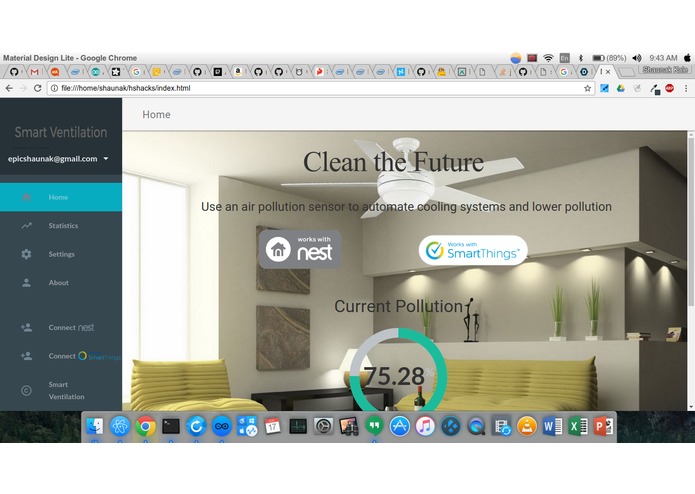Open the Atom editor from the dock

[120, 427]
